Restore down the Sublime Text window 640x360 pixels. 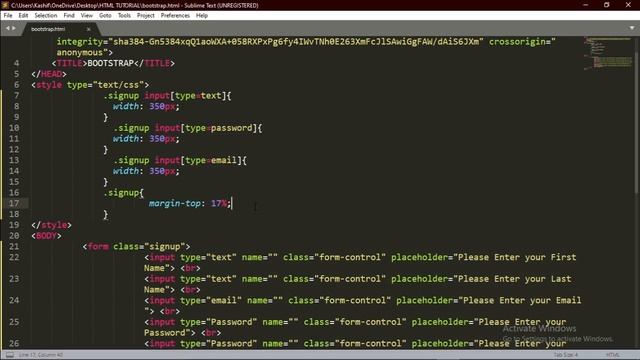[x=607, y=5]
